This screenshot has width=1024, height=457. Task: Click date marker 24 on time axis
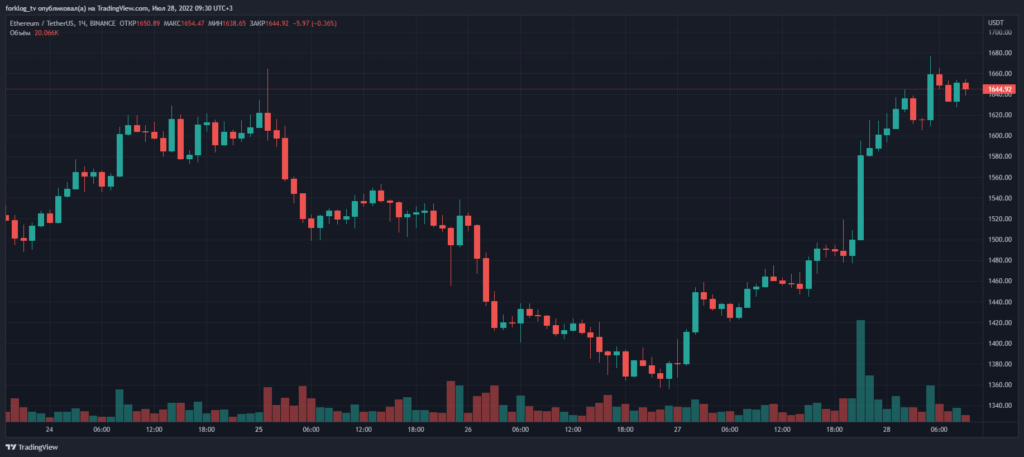[x=50, y=430]
